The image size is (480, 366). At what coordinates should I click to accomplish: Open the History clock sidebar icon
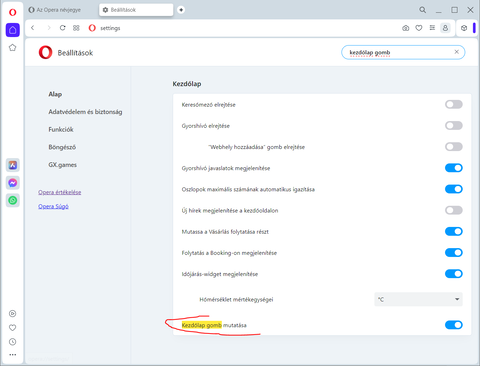12,342
